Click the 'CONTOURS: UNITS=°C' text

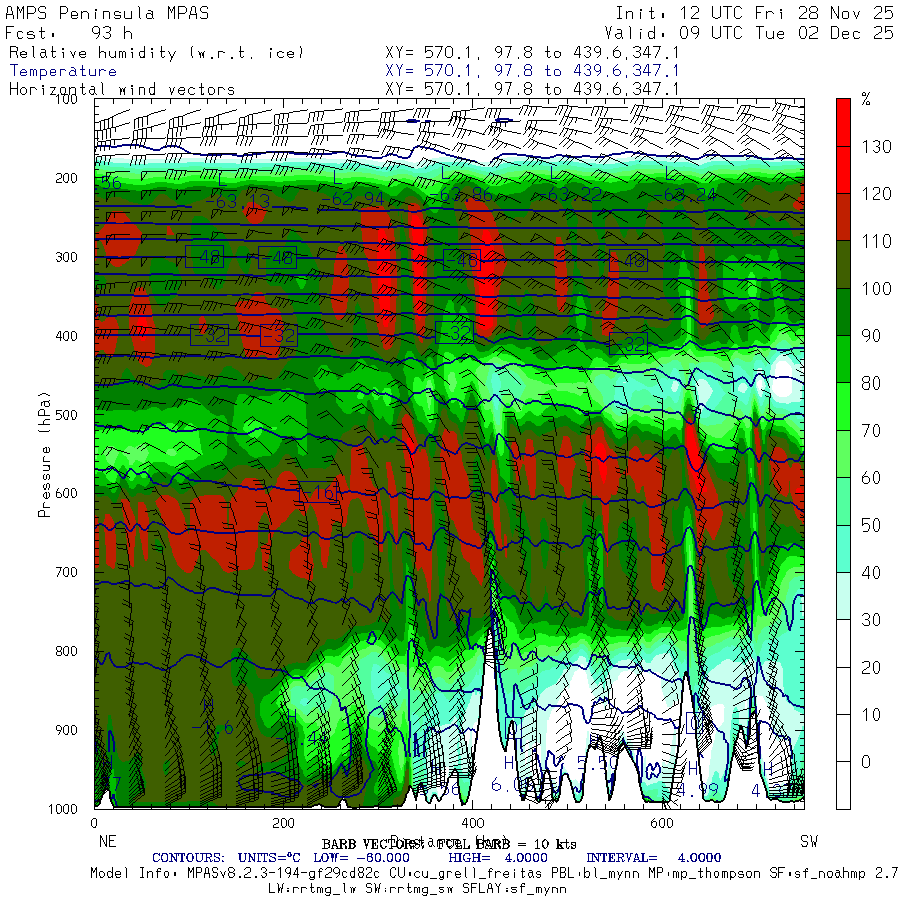(226, 858)
